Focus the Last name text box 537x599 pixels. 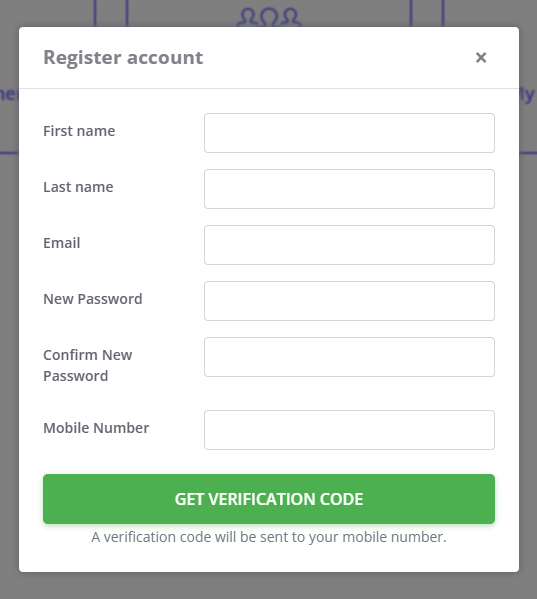(349, 189)
